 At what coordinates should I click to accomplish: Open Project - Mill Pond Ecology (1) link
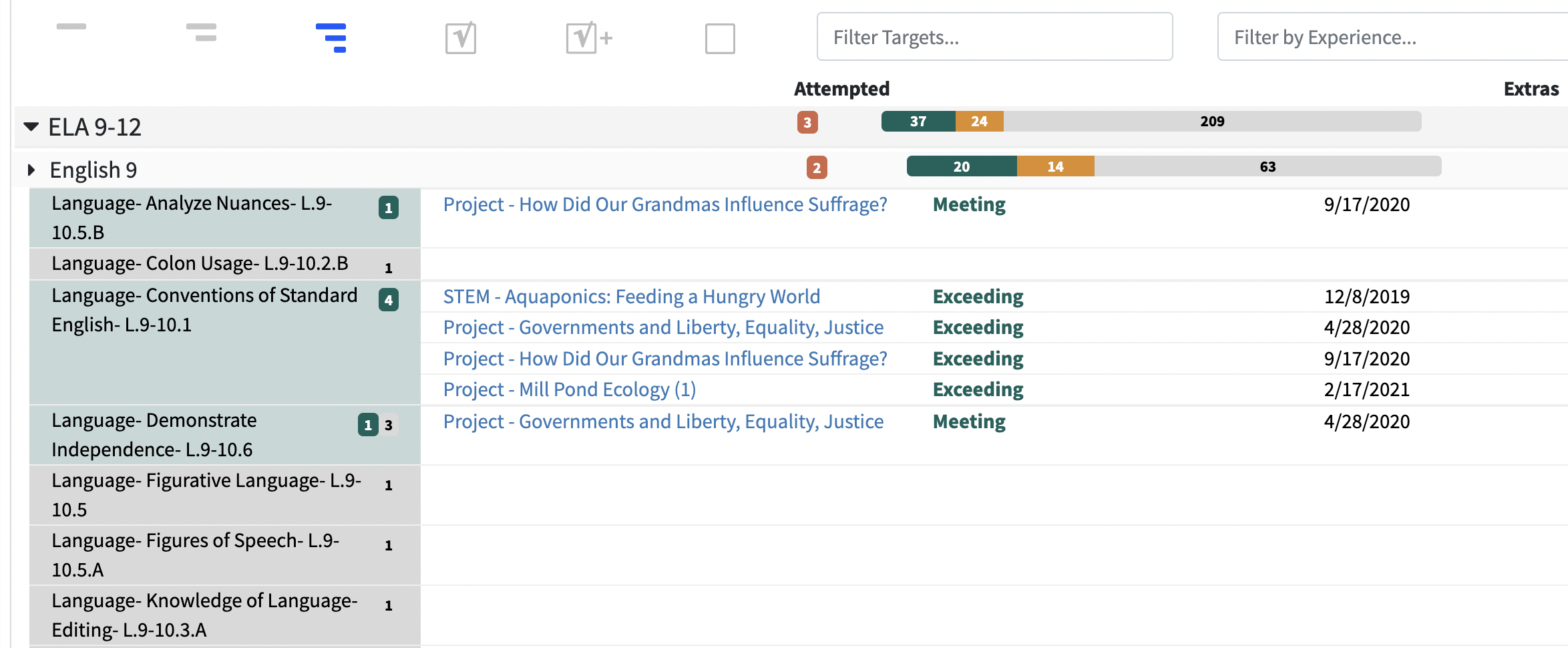click(x=569, y=389)
